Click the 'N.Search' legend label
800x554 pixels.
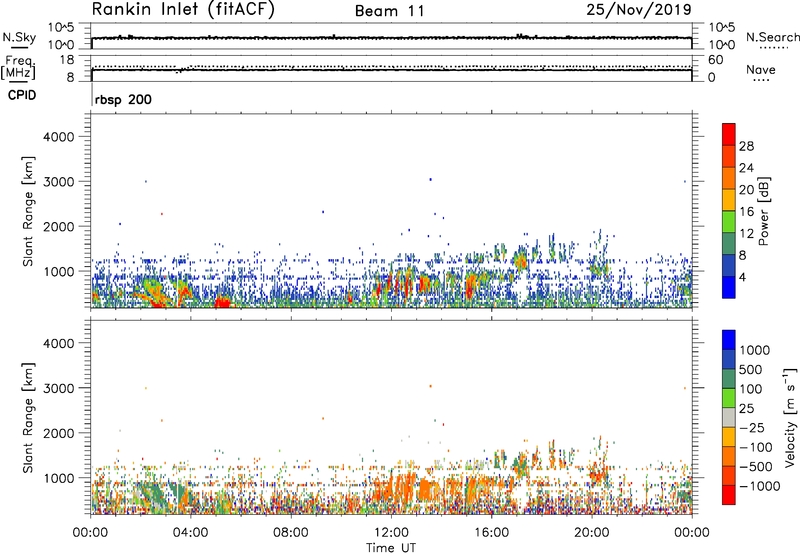[x=772, y=37]
